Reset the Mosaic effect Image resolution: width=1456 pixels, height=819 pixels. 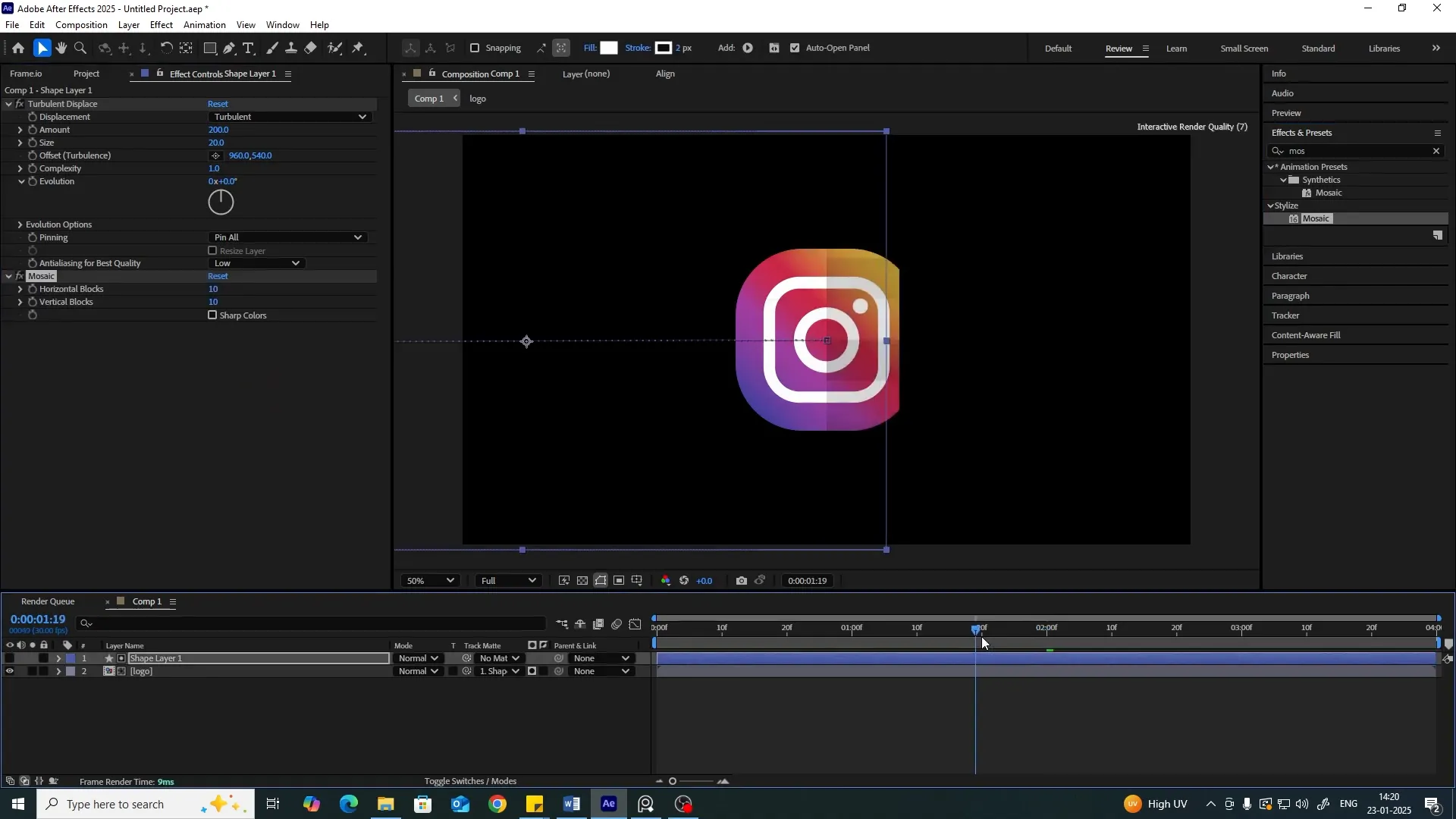218,276
